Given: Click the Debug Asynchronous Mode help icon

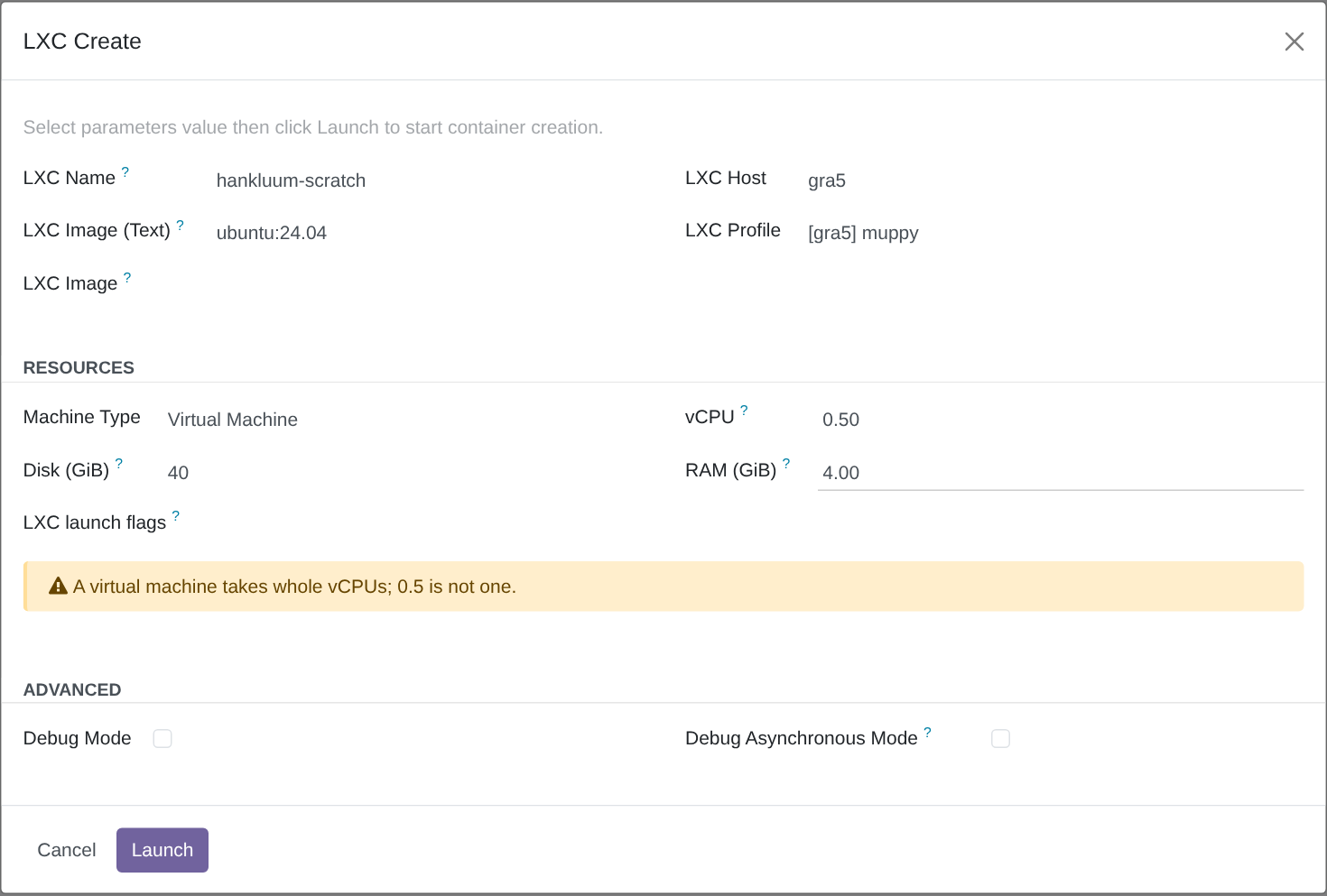Looking at the screenshot, I should pos(927,732).
